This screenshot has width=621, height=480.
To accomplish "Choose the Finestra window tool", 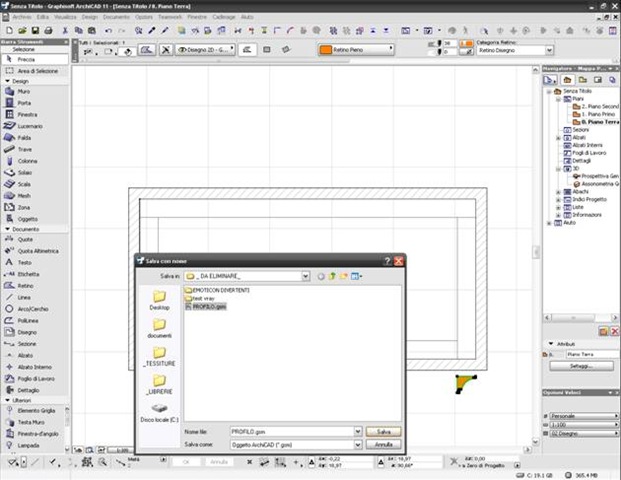I will [27, 114].
